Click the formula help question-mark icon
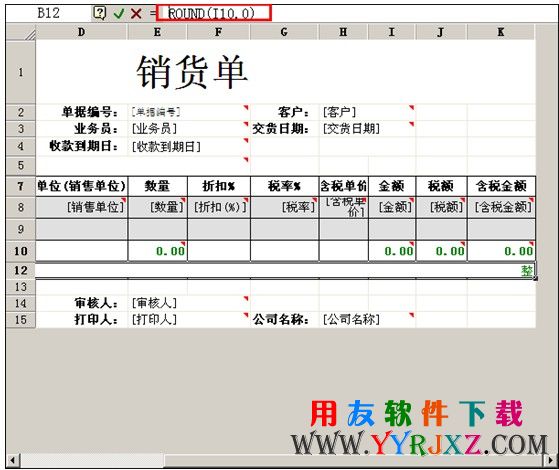 (100, 14)
